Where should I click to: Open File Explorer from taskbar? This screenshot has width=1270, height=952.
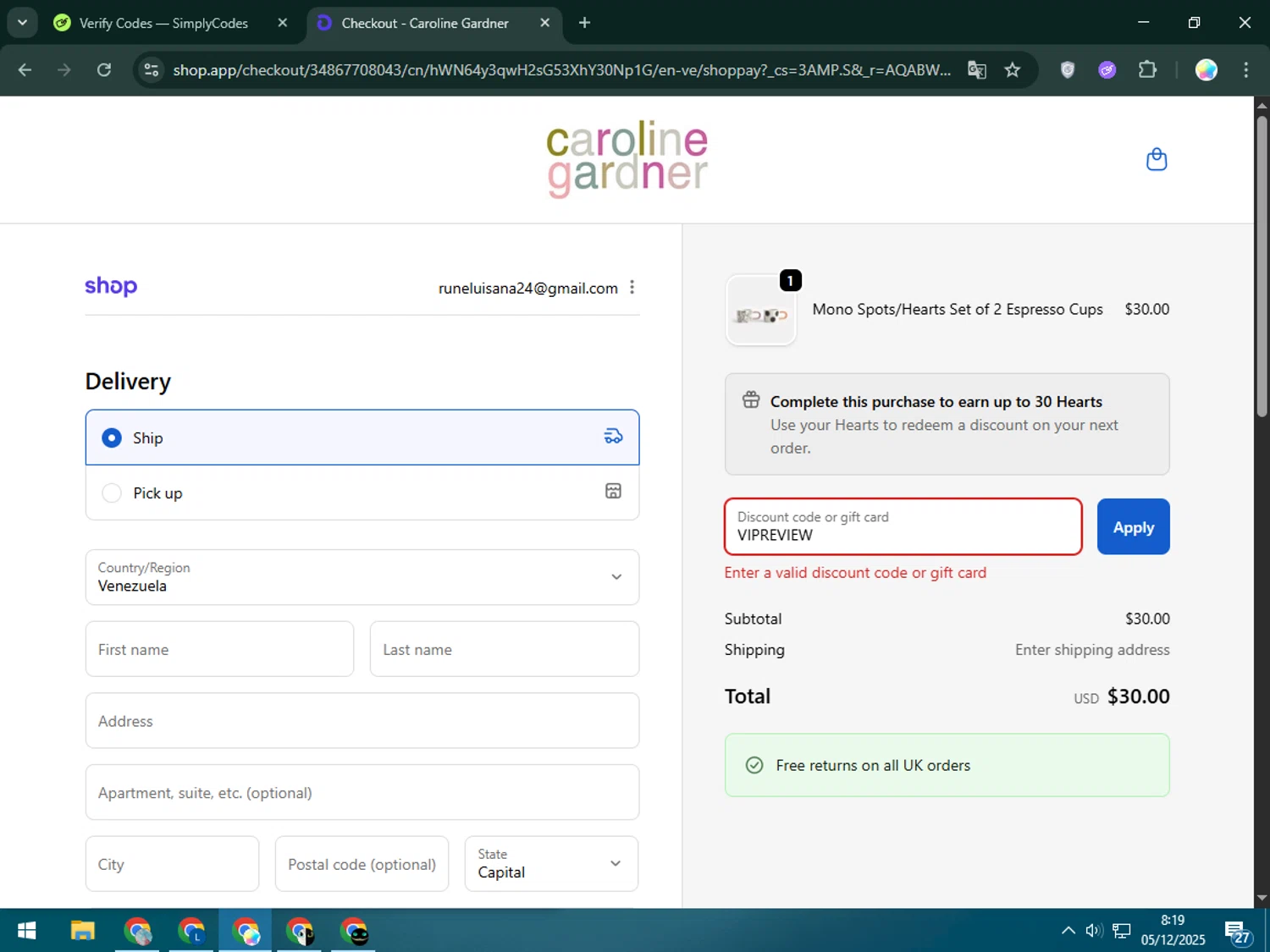click(x=82, y=931)
